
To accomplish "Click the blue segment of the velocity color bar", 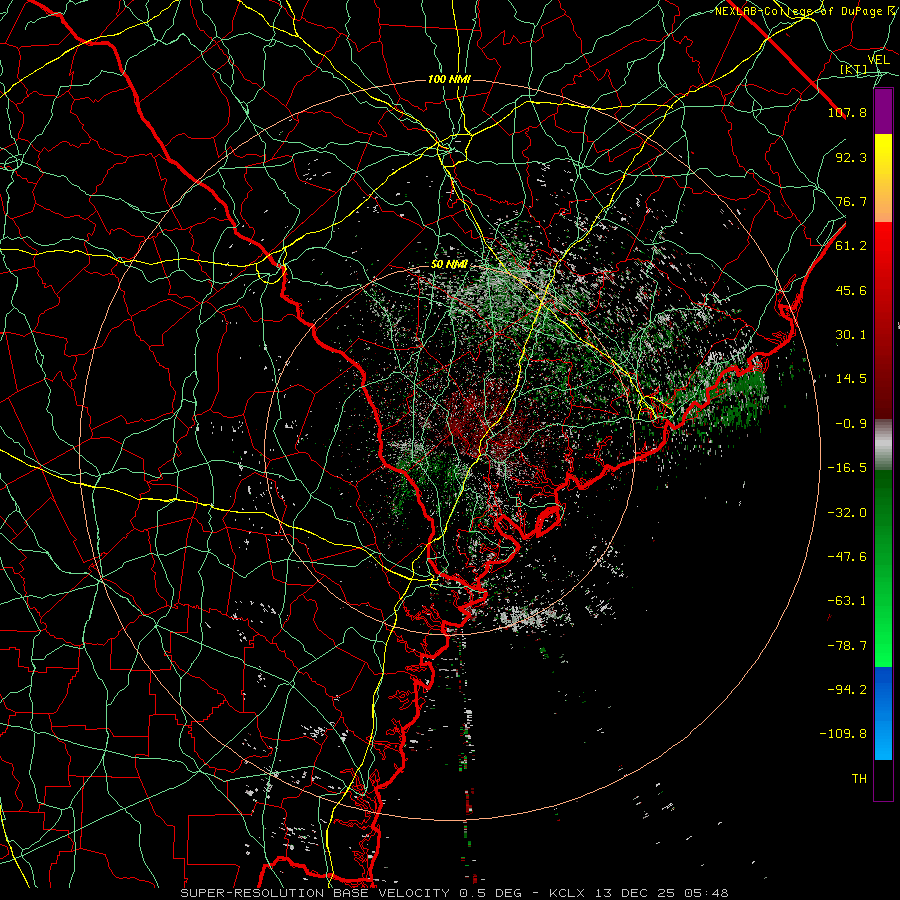I will [x=883, y=713].
